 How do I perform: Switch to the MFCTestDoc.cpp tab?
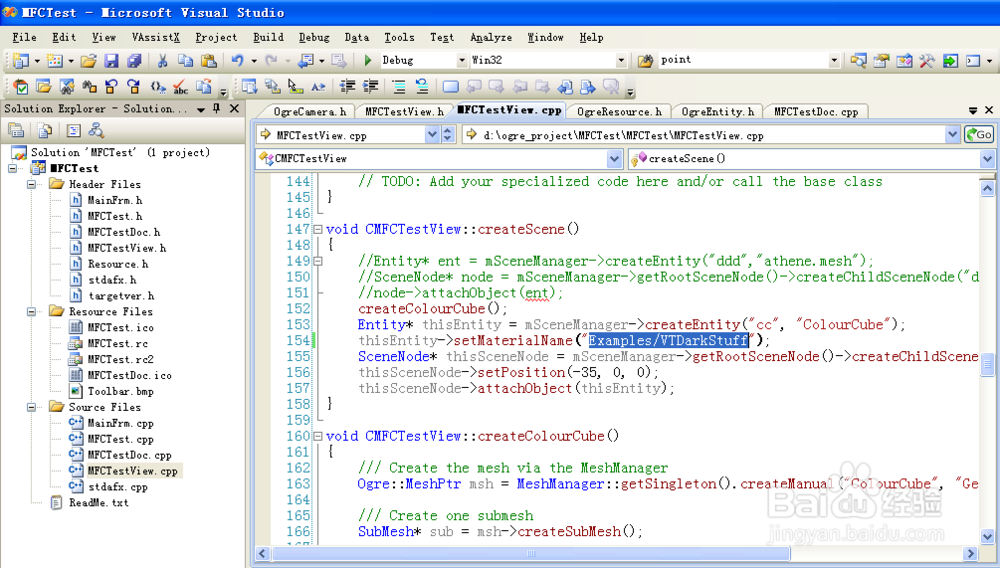click(816, 112)
